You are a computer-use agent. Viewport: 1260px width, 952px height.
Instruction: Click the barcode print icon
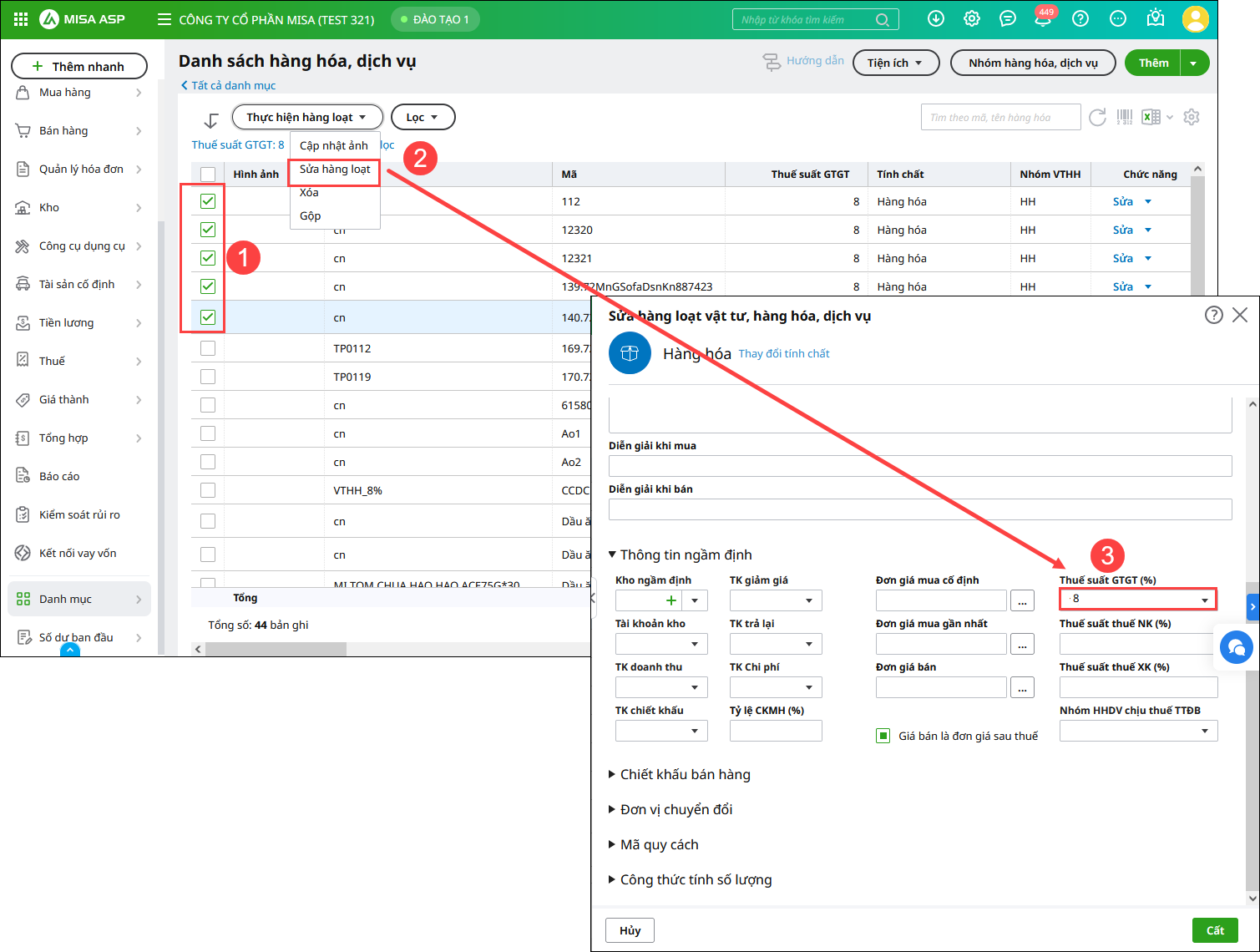pyautogui.click(x=1125, y=117)
